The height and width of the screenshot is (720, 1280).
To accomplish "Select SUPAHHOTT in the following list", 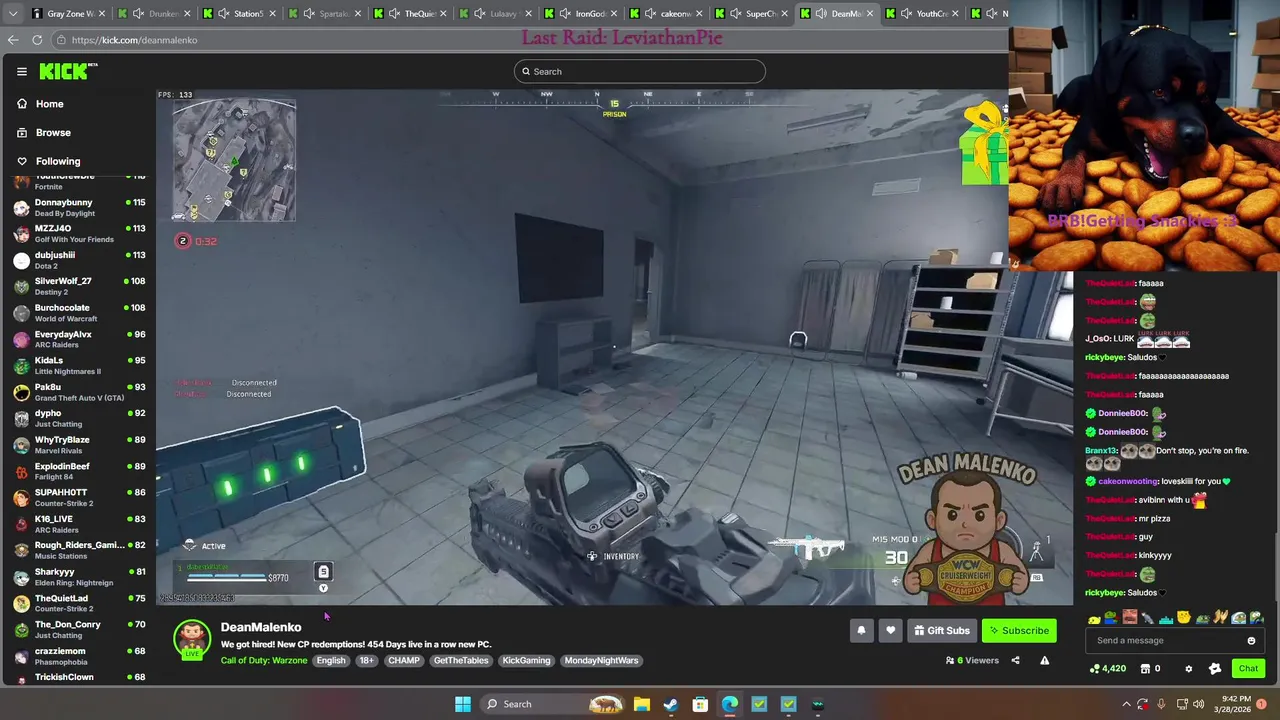I will tap(78, 497).
